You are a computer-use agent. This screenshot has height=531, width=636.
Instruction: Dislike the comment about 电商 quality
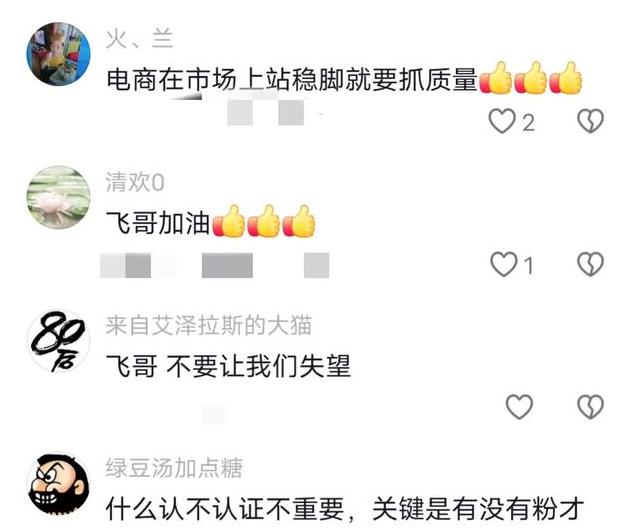(590, 121)
